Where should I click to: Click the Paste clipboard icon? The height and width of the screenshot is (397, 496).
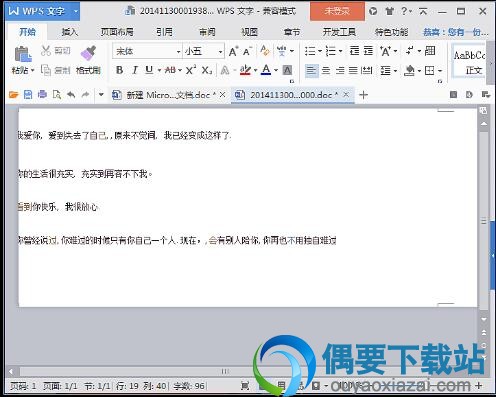click(x=22, y=54)
